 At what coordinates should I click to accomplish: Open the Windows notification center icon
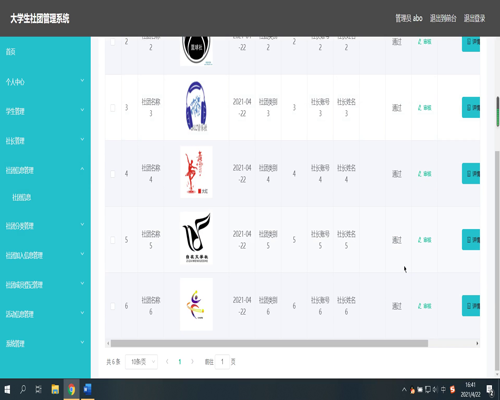(x=490, y=390)
